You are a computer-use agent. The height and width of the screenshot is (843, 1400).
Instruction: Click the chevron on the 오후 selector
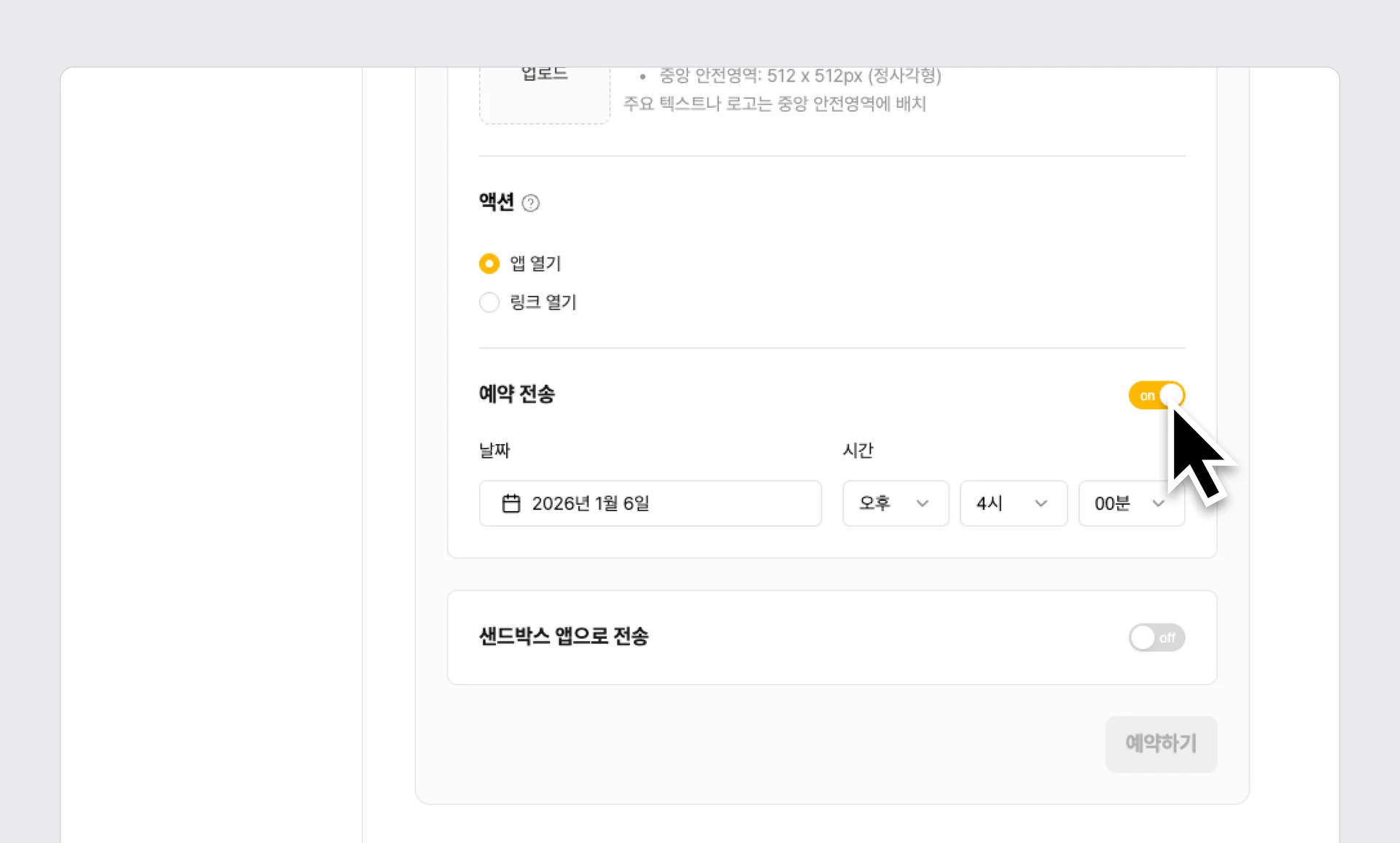tap(924, 503)
